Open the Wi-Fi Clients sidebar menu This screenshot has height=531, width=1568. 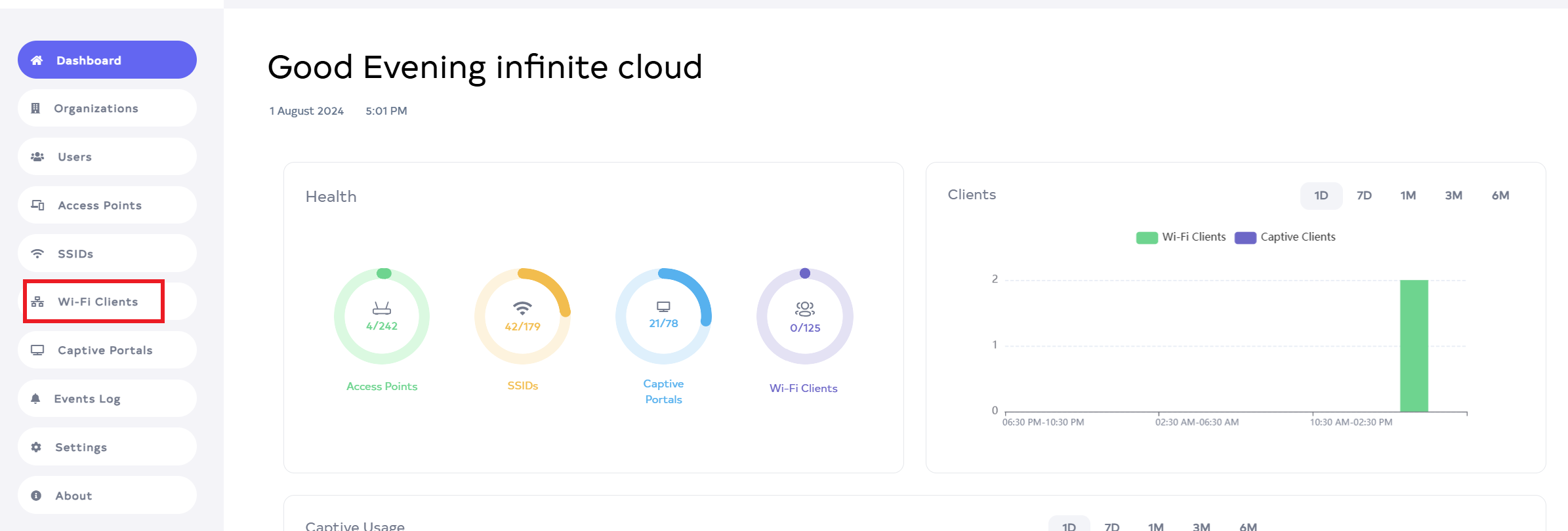(98, 302)
